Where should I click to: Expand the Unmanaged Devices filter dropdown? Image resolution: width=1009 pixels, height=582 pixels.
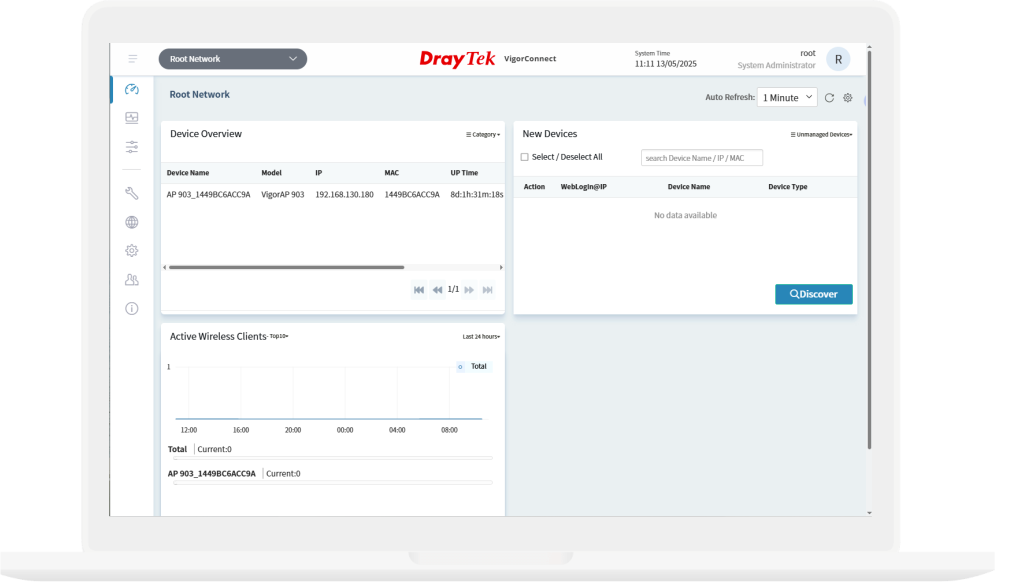(821, 134)
